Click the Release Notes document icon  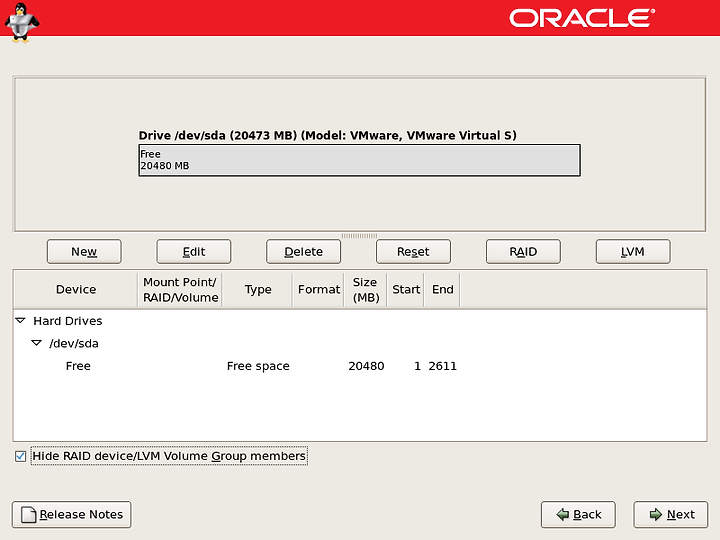coord(29,514)
